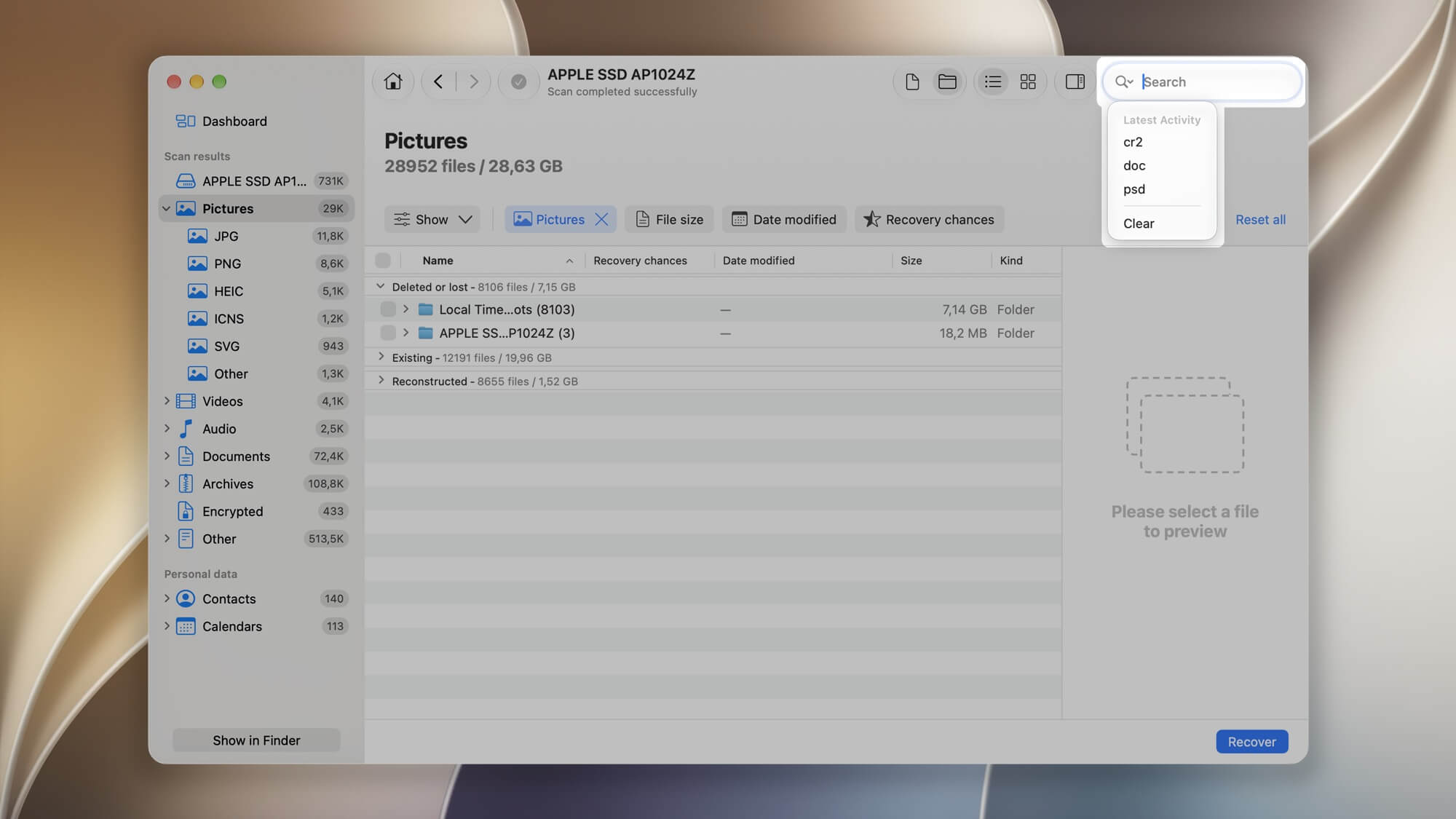Image resolution: width=1456 pixels, height=819 pixels.
Task: Open the Recovery chances filter
Action: point(929,219)
